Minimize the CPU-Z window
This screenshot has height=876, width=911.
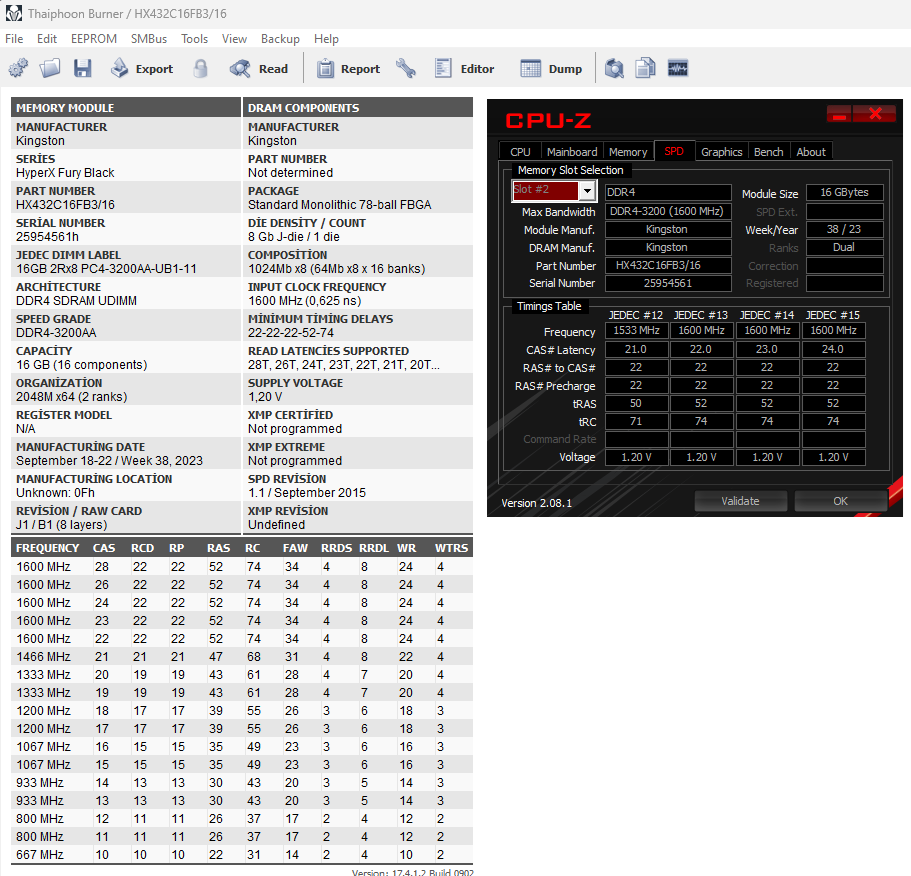[x=839, y=114]
